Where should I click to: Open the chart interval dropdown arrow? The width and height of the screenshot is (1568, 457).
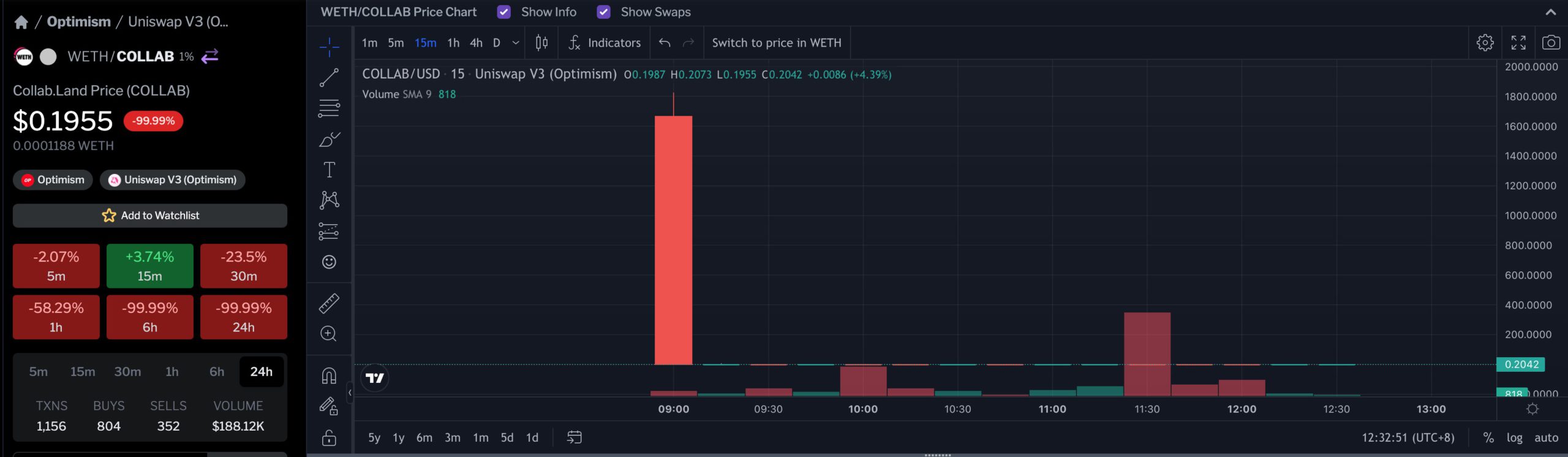pos(516,43)
